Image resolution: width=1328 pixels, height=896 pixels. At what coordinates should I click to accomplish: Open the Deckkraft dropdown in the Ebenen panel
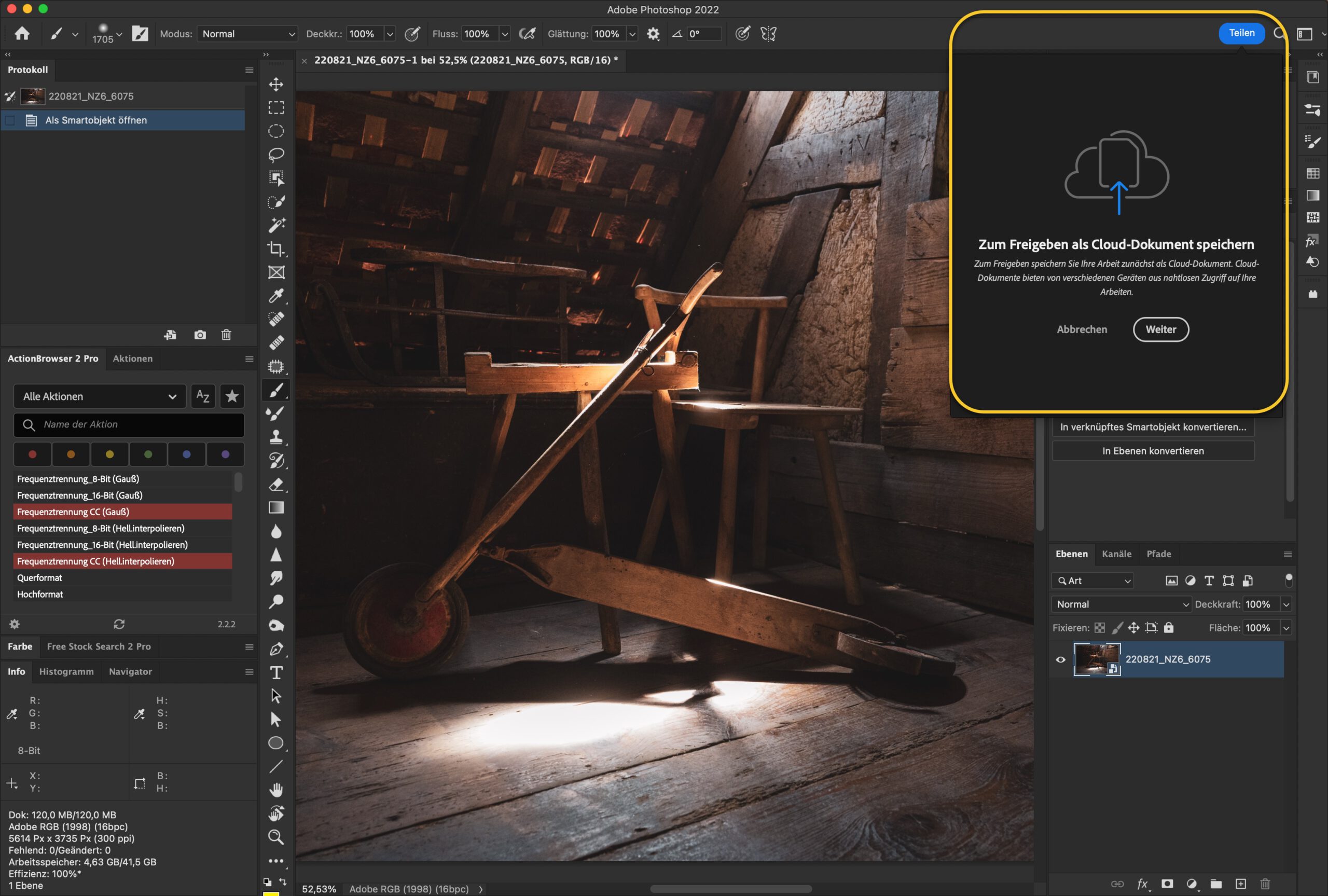click(x=1286, y=604)
